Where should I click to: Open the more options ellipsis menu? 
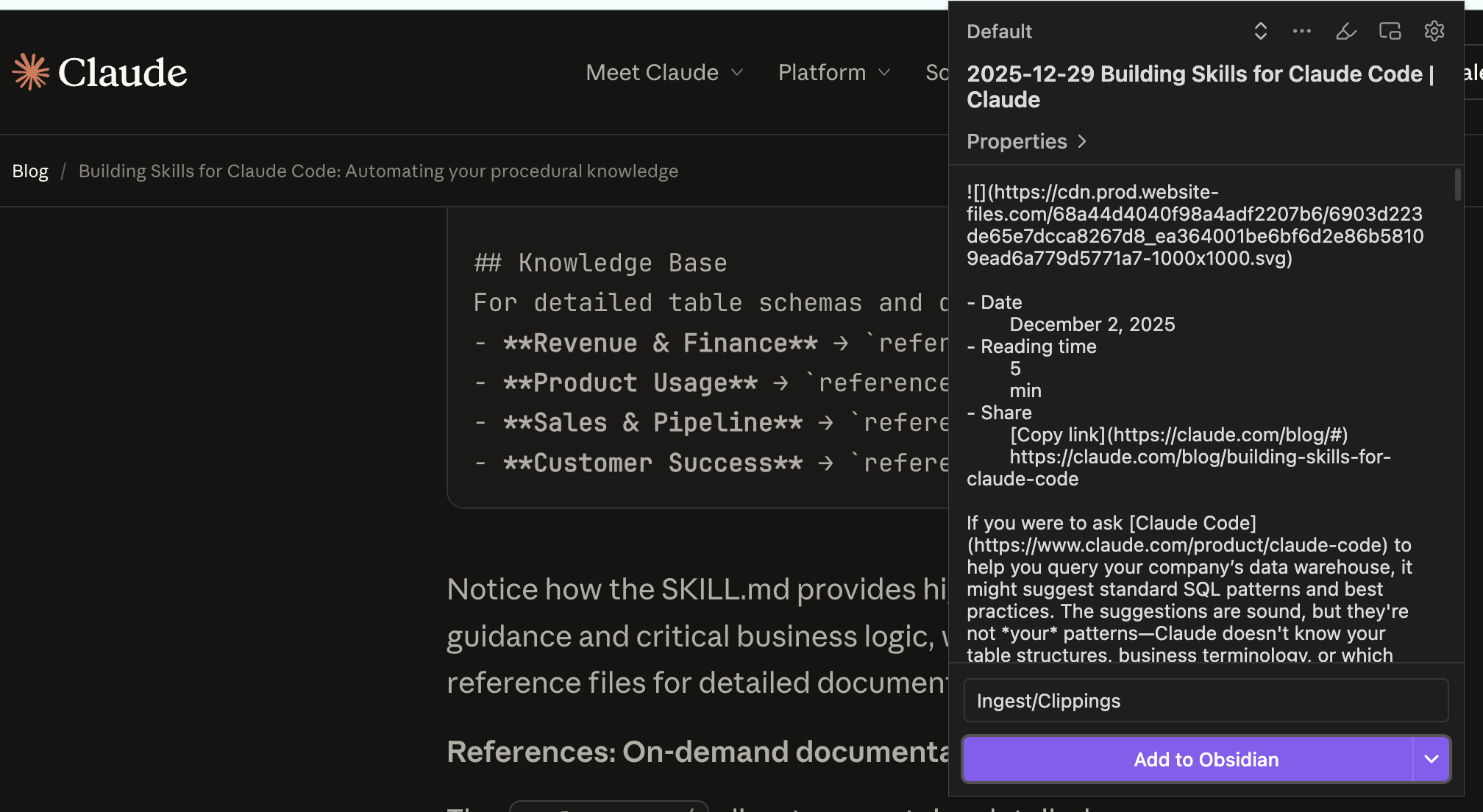[1302, 31]
